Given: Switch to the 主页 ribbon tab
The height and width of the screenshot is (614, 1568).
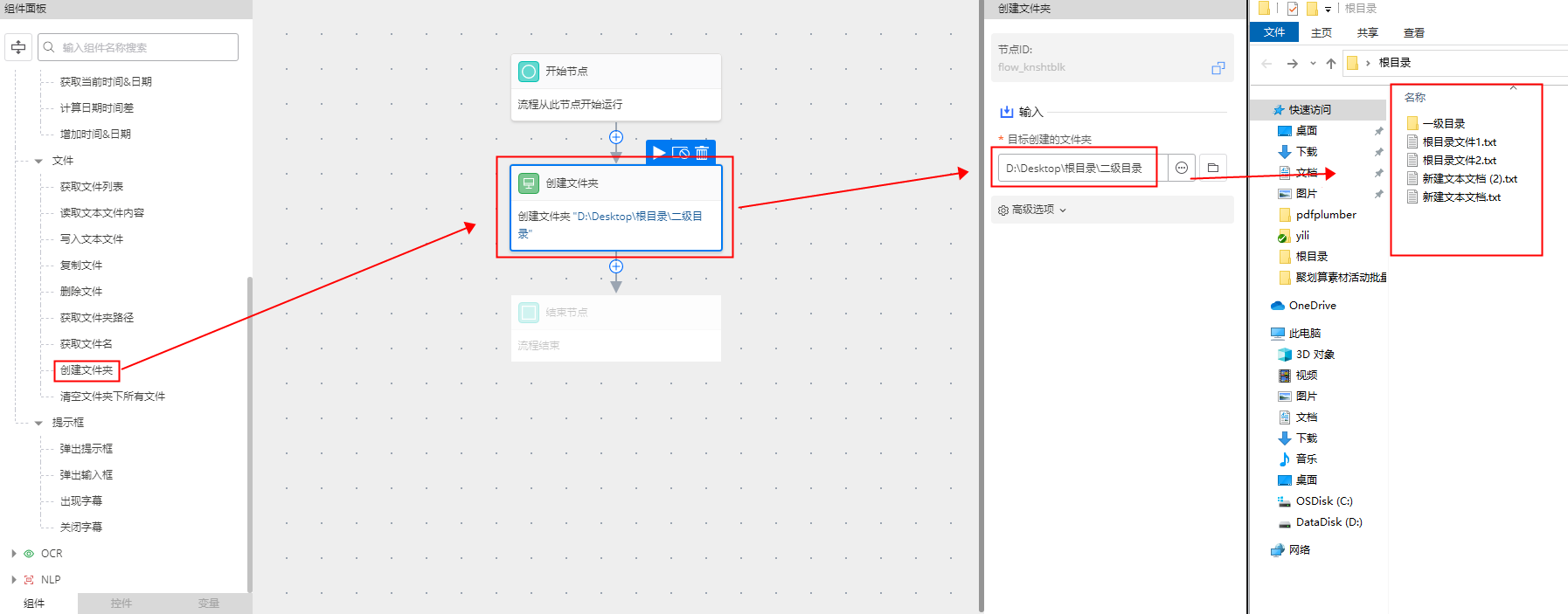Looking at the screenshot, I should (x=1322, y=33).
